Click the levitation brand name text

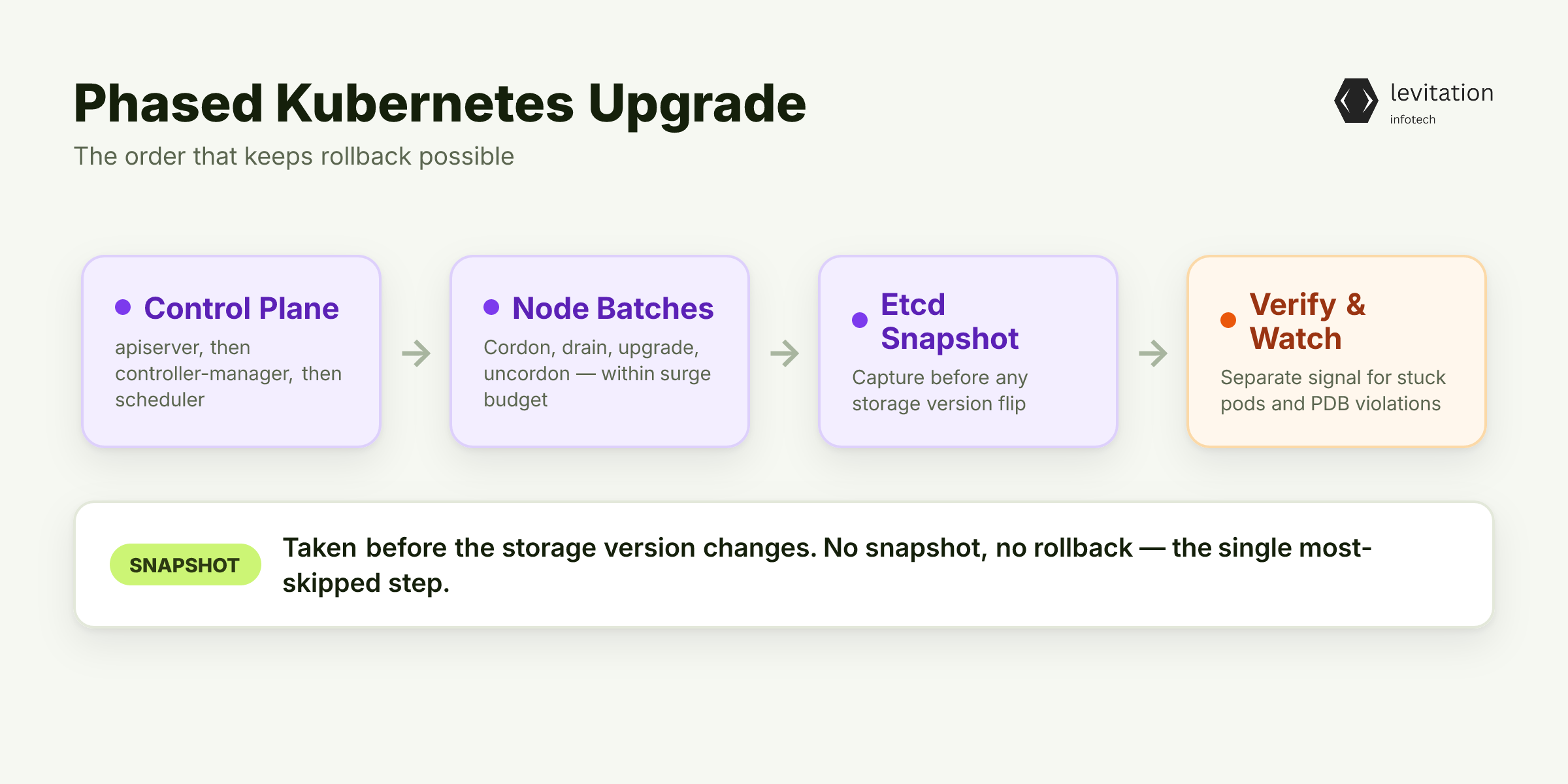(1441, 93)
